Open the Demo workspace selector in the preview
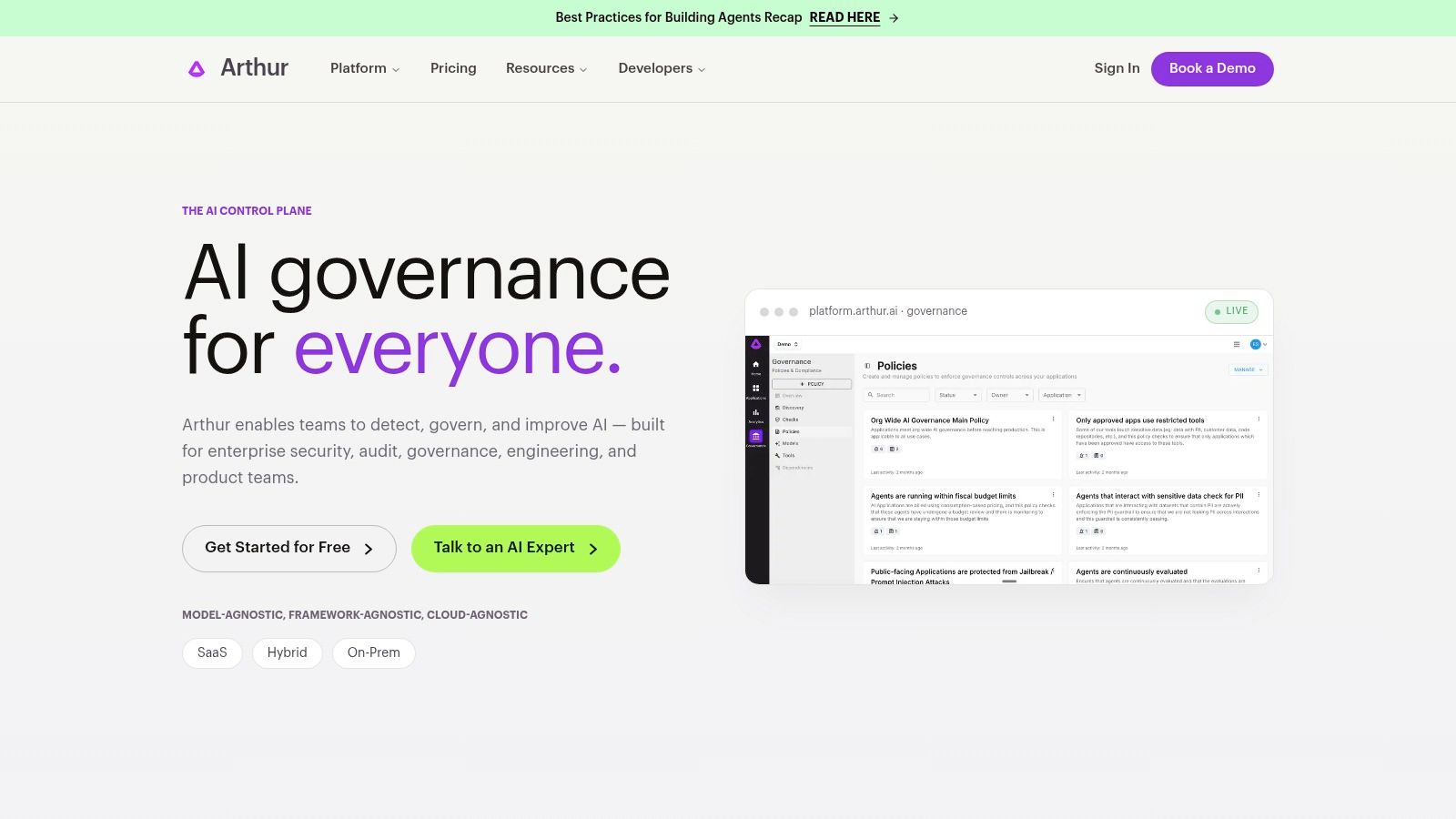 tap(787, 344)
